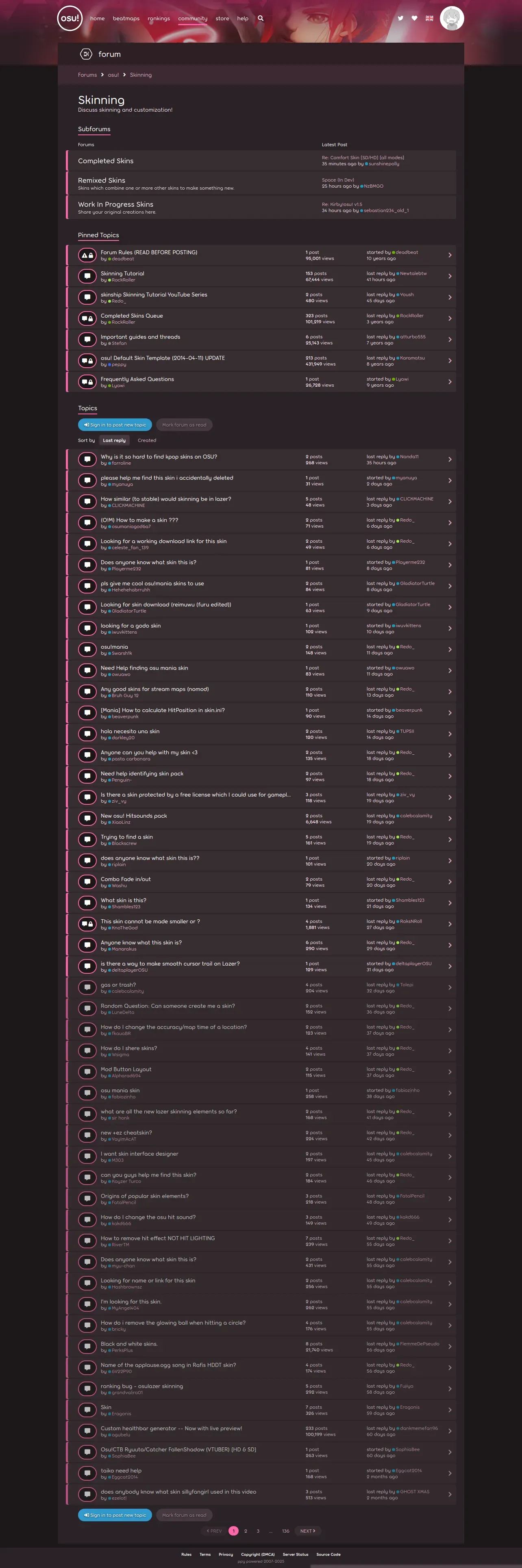
Task: Open the Twitter bird icon
Action: tap(400, 18)
